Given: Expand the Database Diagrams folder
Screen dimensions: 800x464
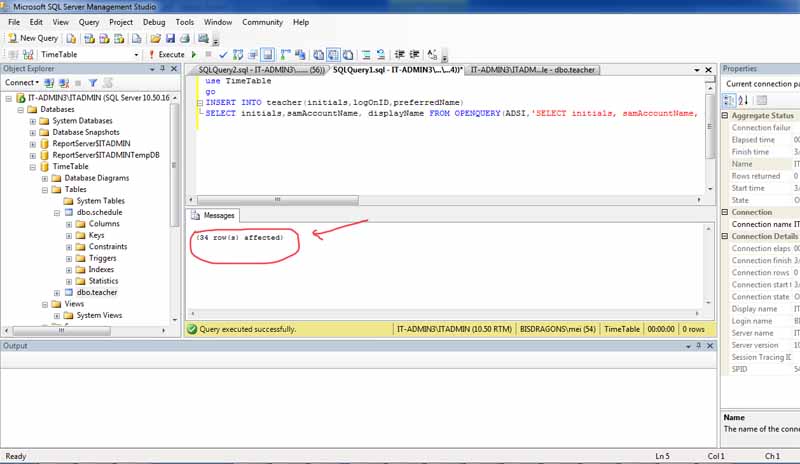Looking at the screenshot, I should click(x=45, y=178).
